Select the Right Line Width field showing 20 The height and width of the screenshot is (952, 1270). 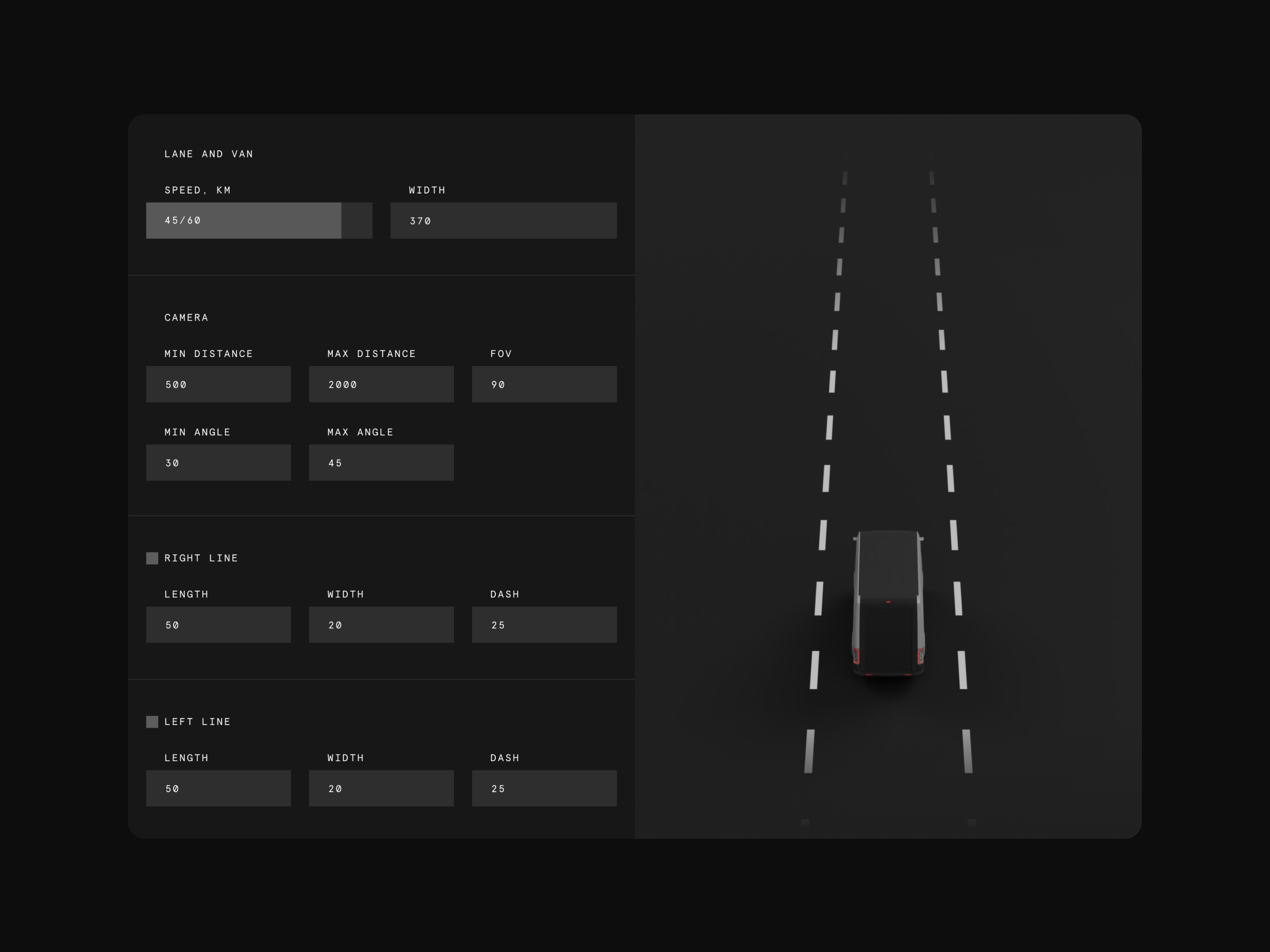380,624
